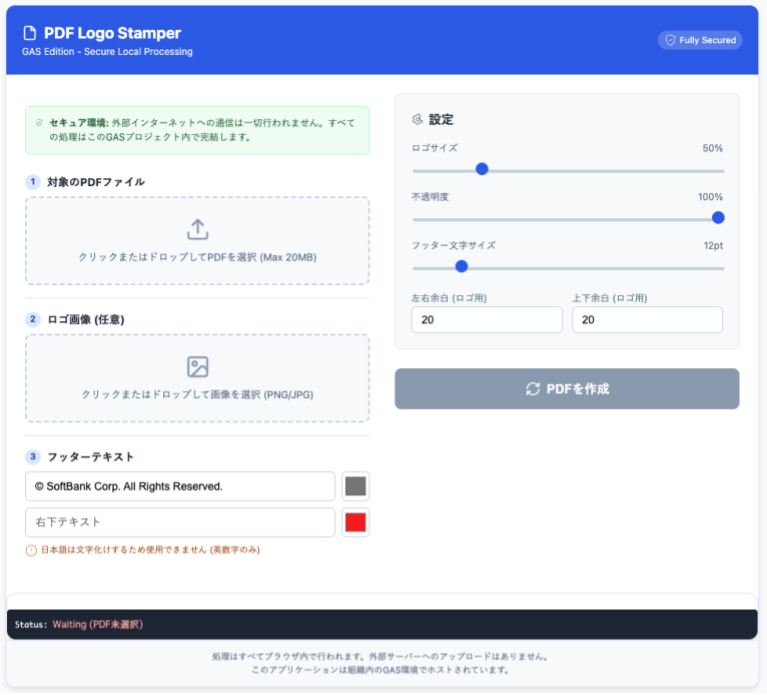The height and width of the screenshot is (695, 767).
Task: Click the 100% opacity value
Action: (x=710, y=197)
